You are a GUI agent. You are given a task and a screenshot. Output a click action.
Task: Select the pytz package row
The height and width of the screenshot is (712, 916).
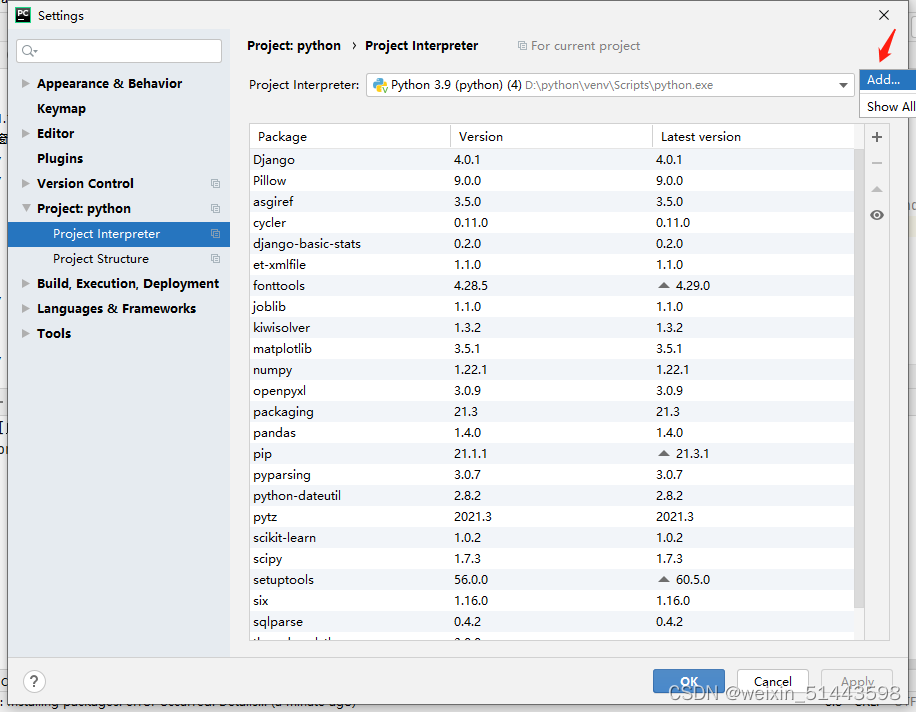pyautogui.click(x=551, y=517)
